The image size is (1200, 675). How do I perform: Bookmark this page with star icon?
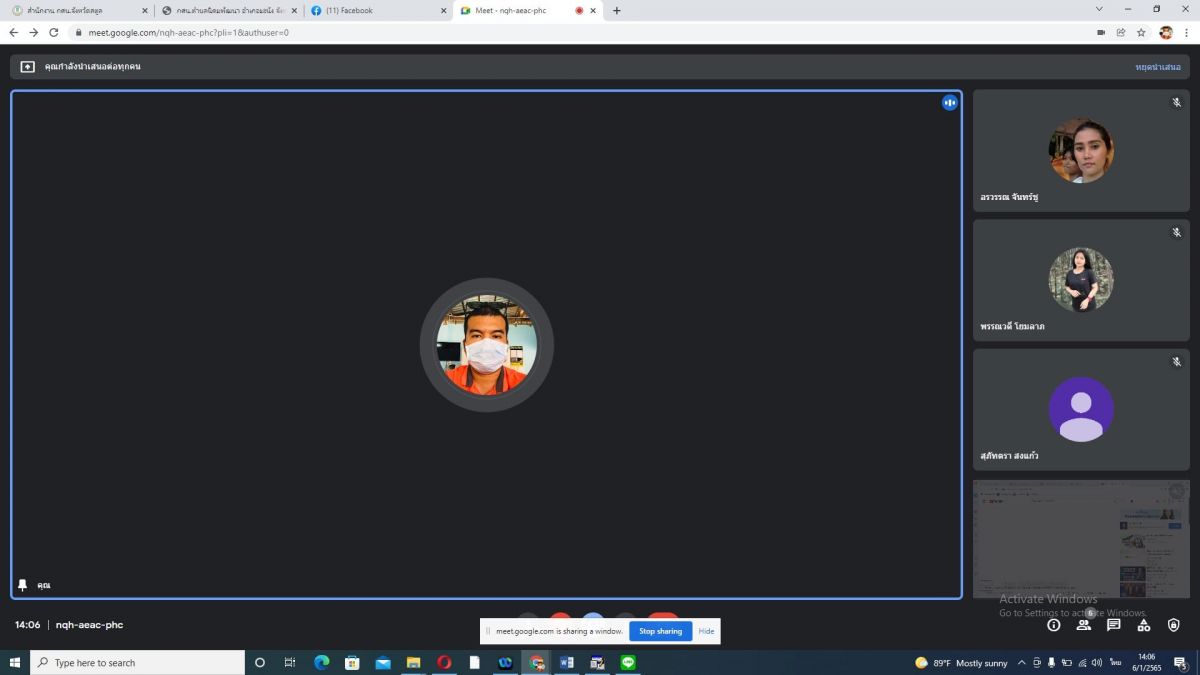pyautogui.click(x=1141, y=32)
